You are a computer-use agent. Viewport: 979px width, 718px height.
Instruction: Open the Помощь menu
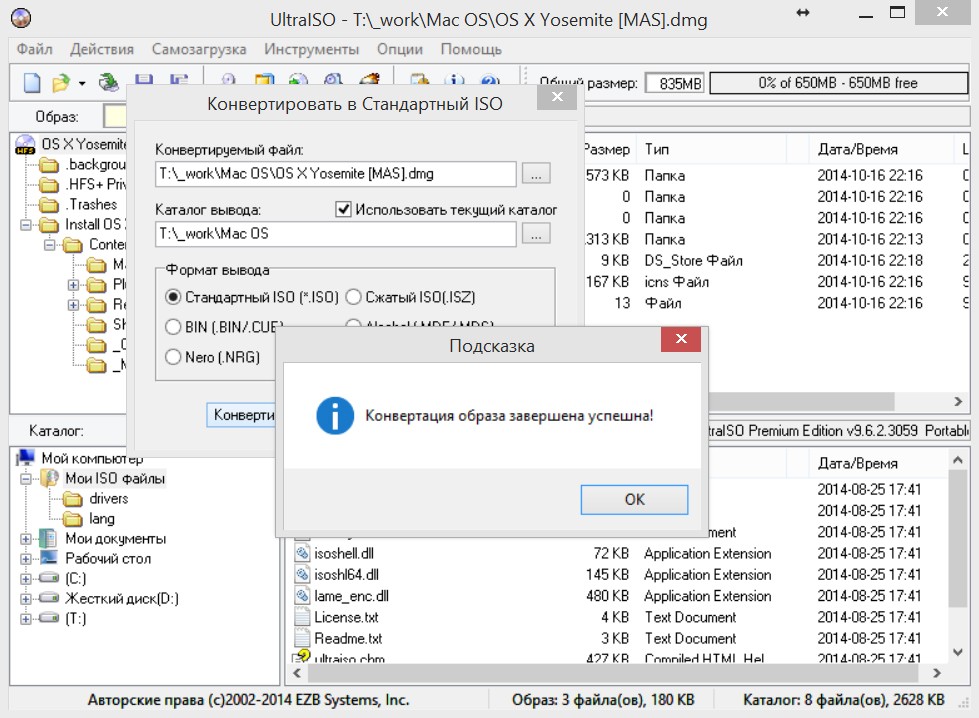tap(471, 49)
